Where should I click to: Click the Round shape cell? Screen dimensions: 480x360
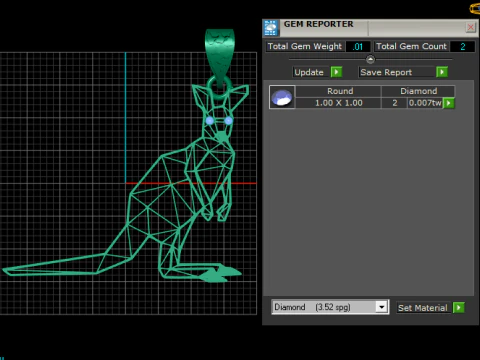(339, 91)
